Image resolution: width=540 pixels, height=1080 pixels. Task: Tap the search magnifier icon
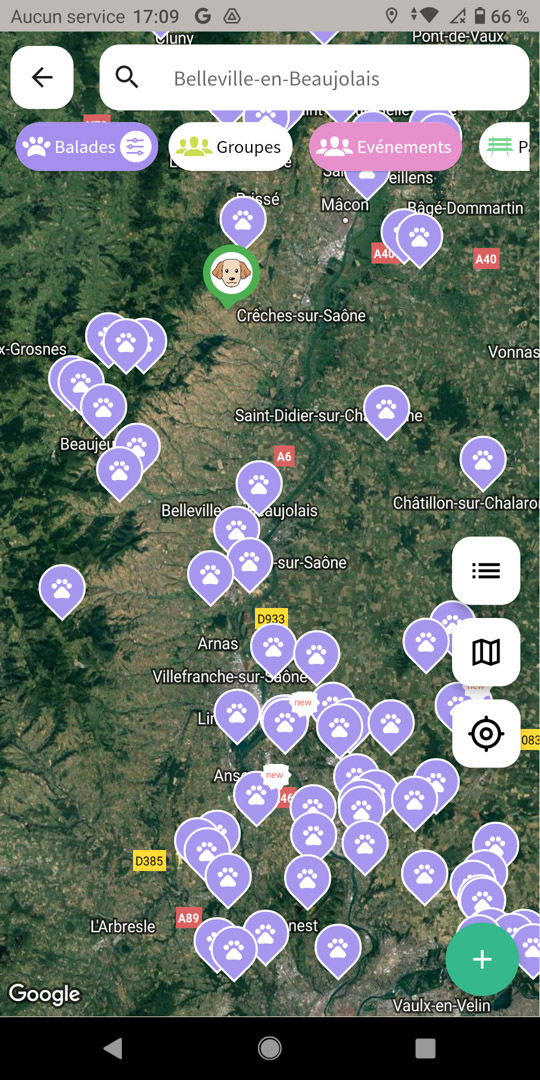(127, 78)
